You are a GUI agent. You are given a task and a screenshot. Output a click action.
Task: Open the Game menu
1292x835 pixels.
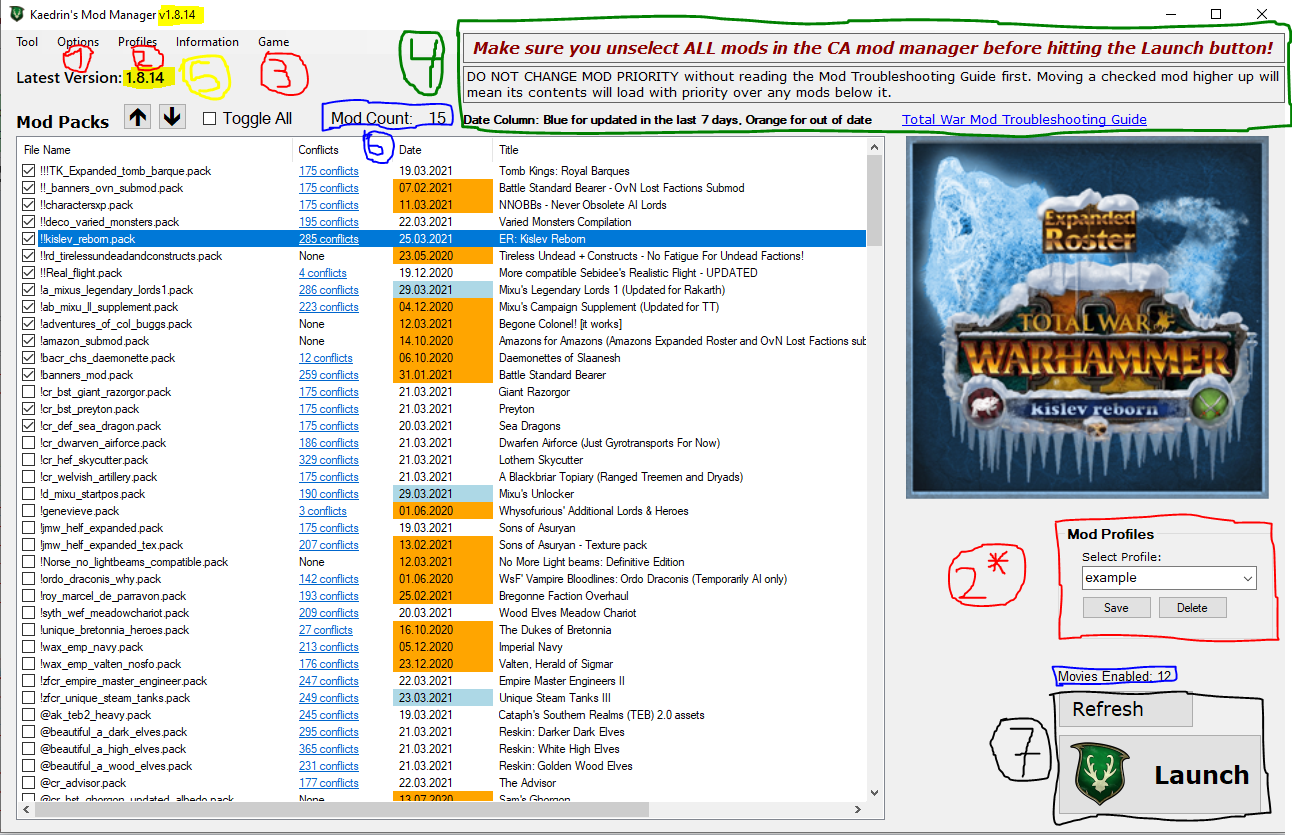click(x=274, y=42)
